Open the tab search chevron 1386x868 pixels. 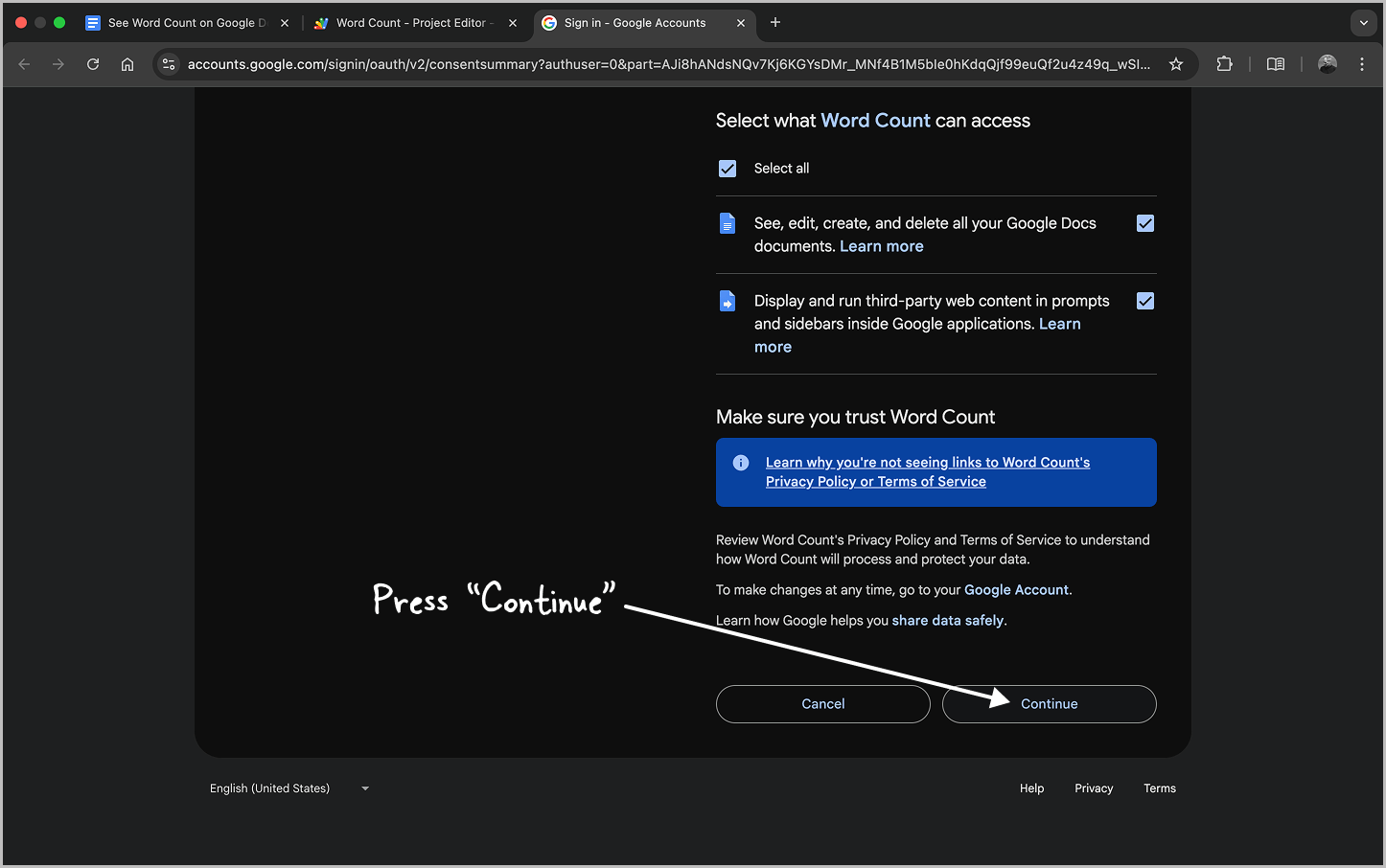pos(1363,22)
